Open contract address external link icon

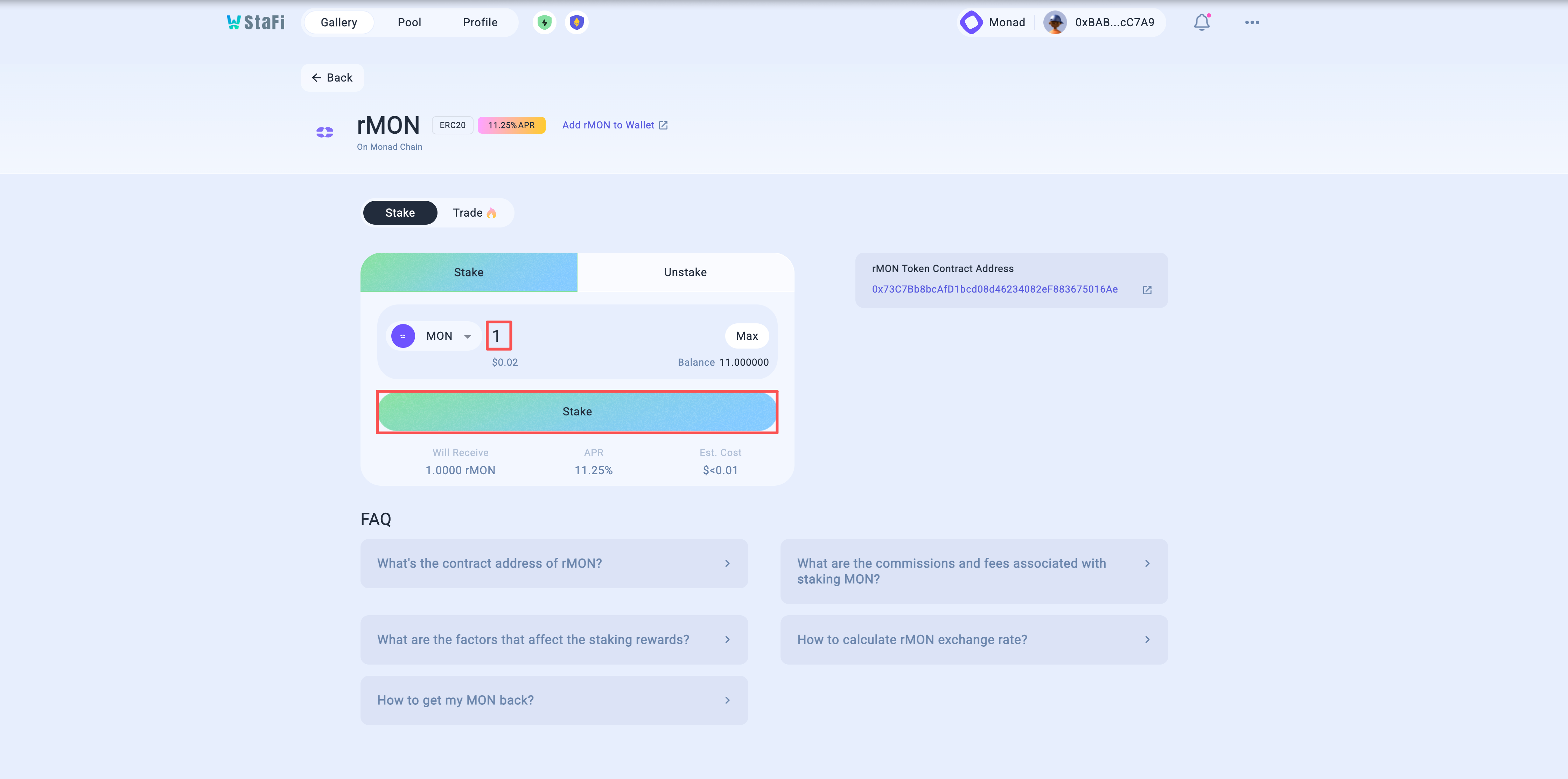point(1147,290)
